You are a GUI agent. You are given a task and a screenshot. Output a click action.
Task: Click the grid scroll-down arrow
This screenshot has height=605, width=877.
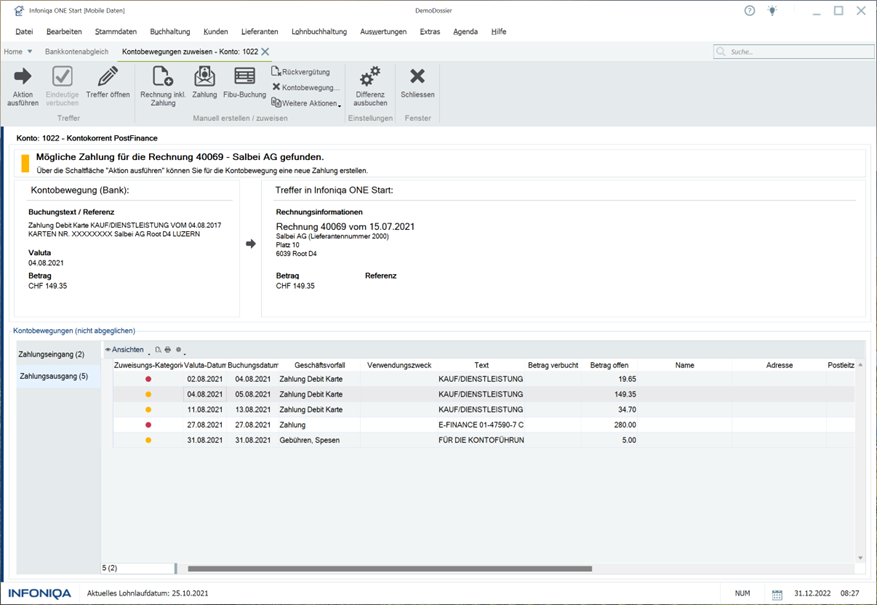coord(860,557)
